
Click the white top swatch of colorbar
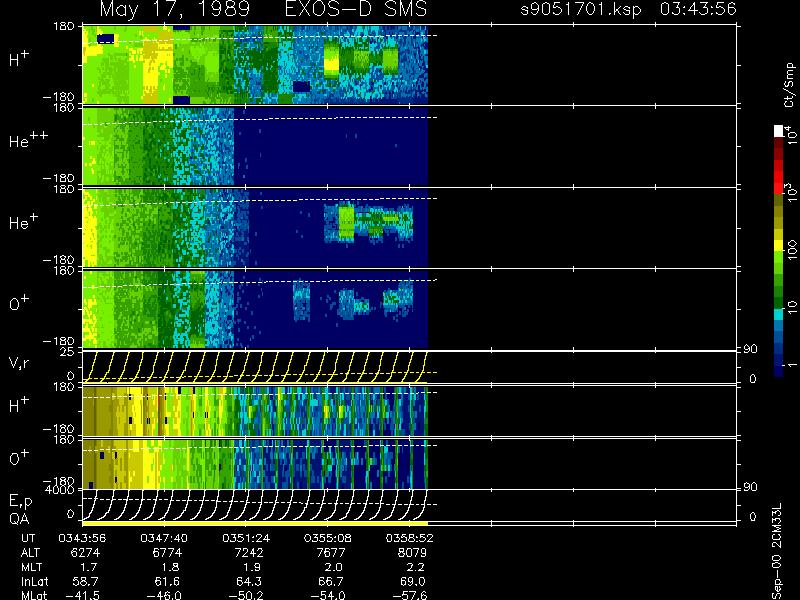[x=779, y=132]
